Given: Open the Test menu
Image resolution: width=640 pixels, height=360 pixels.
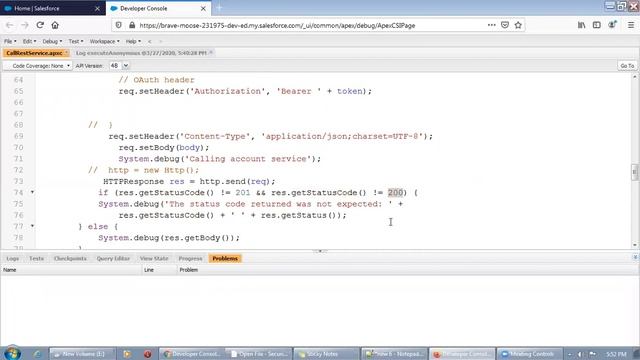Looking at the screenshot, I should tap(76, 41).
